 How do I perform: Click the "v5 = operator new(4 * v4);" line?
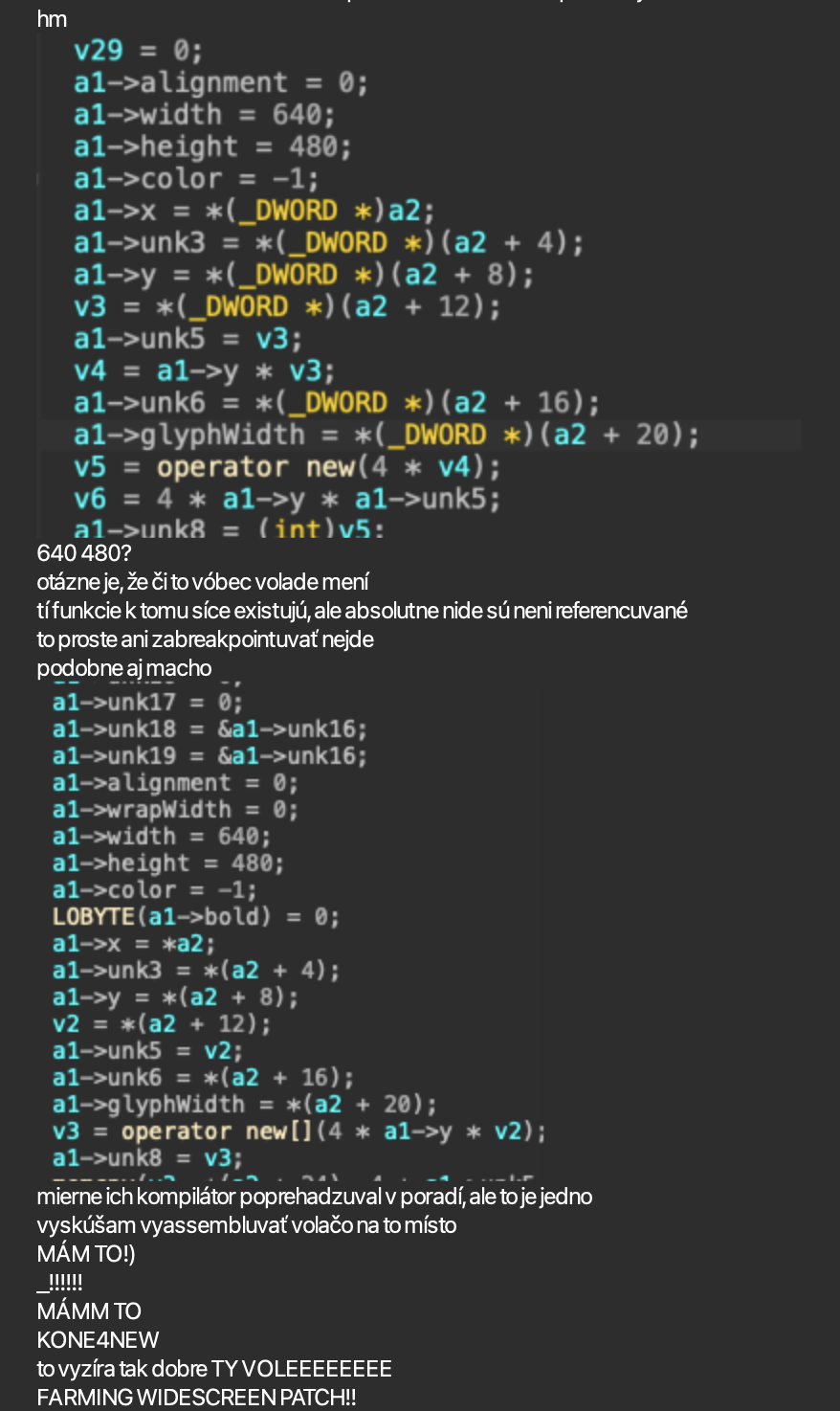click(287, 467)
